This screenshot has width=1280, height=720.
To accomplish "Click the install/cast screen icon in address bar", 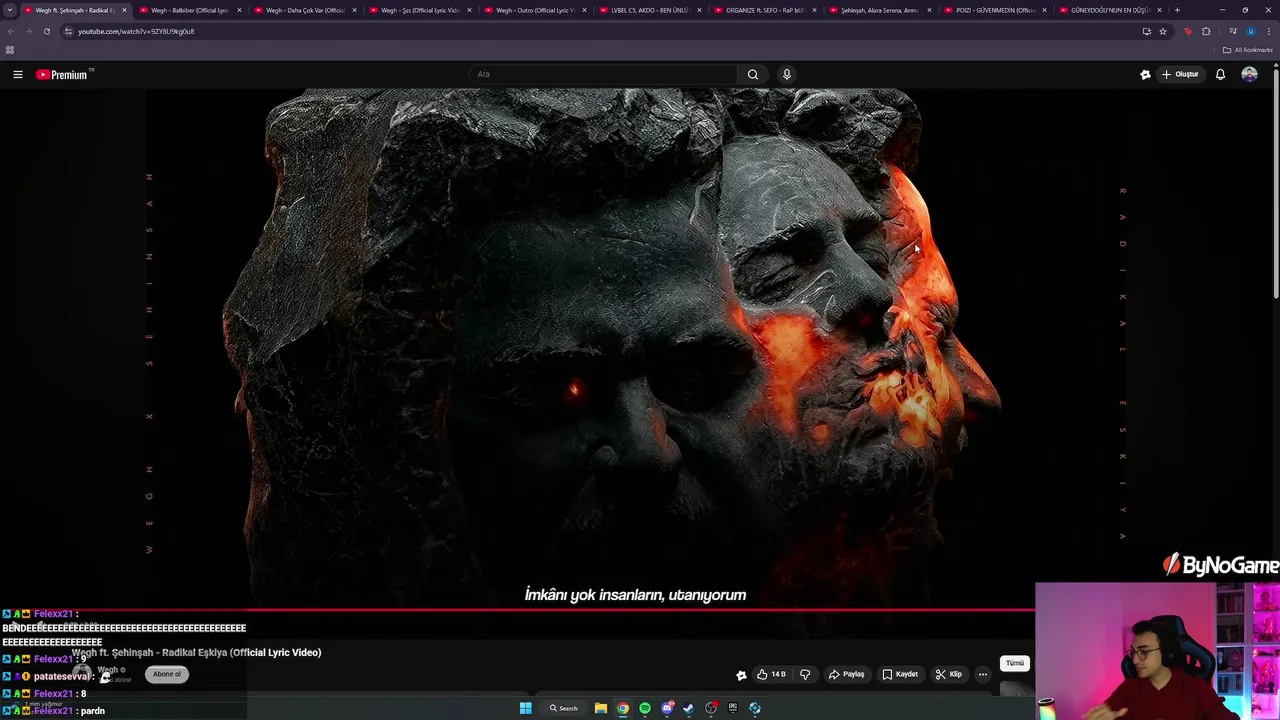I will tap(1146, 31).
